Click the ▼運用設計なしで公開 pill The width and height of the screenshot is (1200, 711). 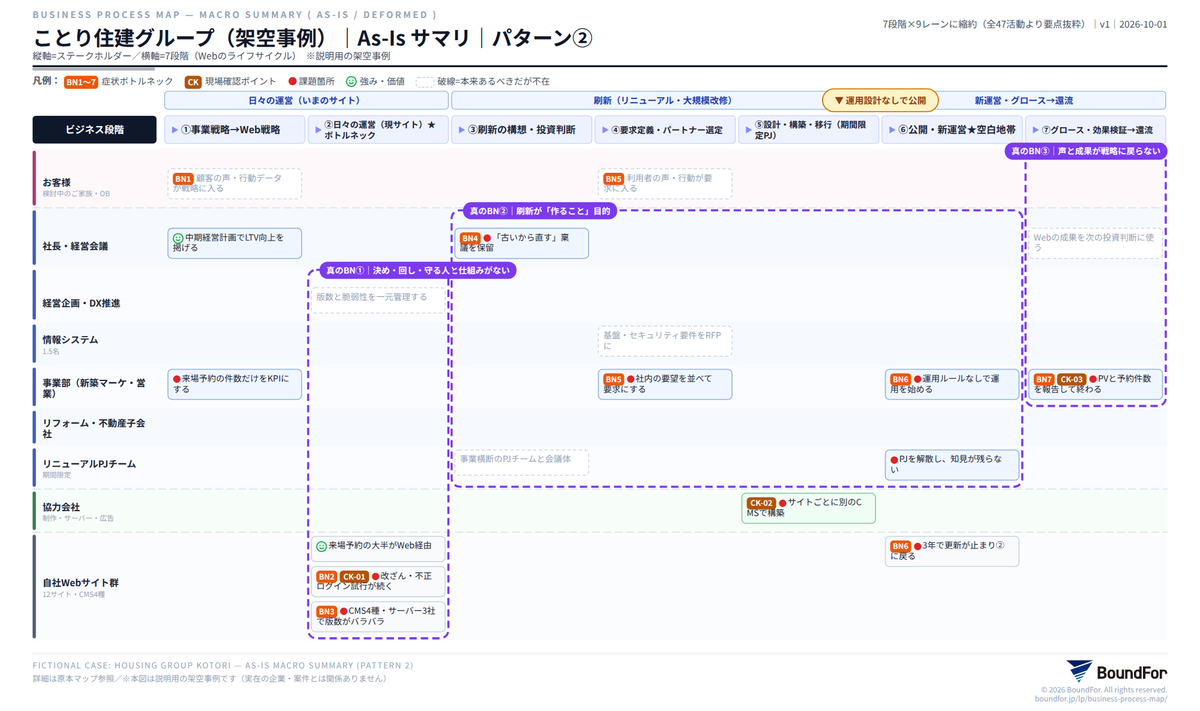pyautogui.click(x=880, y=100)
